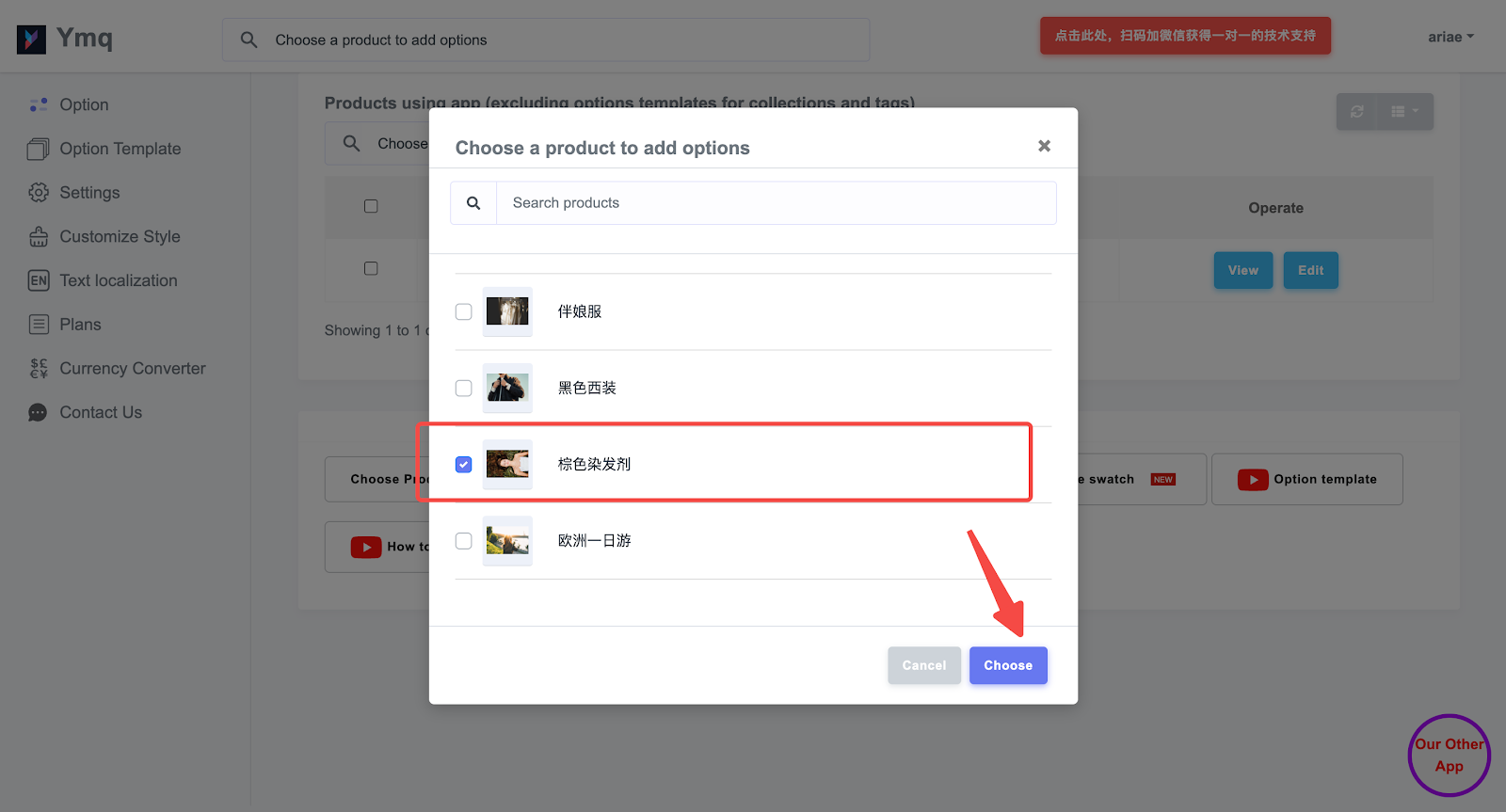Cancel the product selection dialog
1506x812 pixels.
923,665
